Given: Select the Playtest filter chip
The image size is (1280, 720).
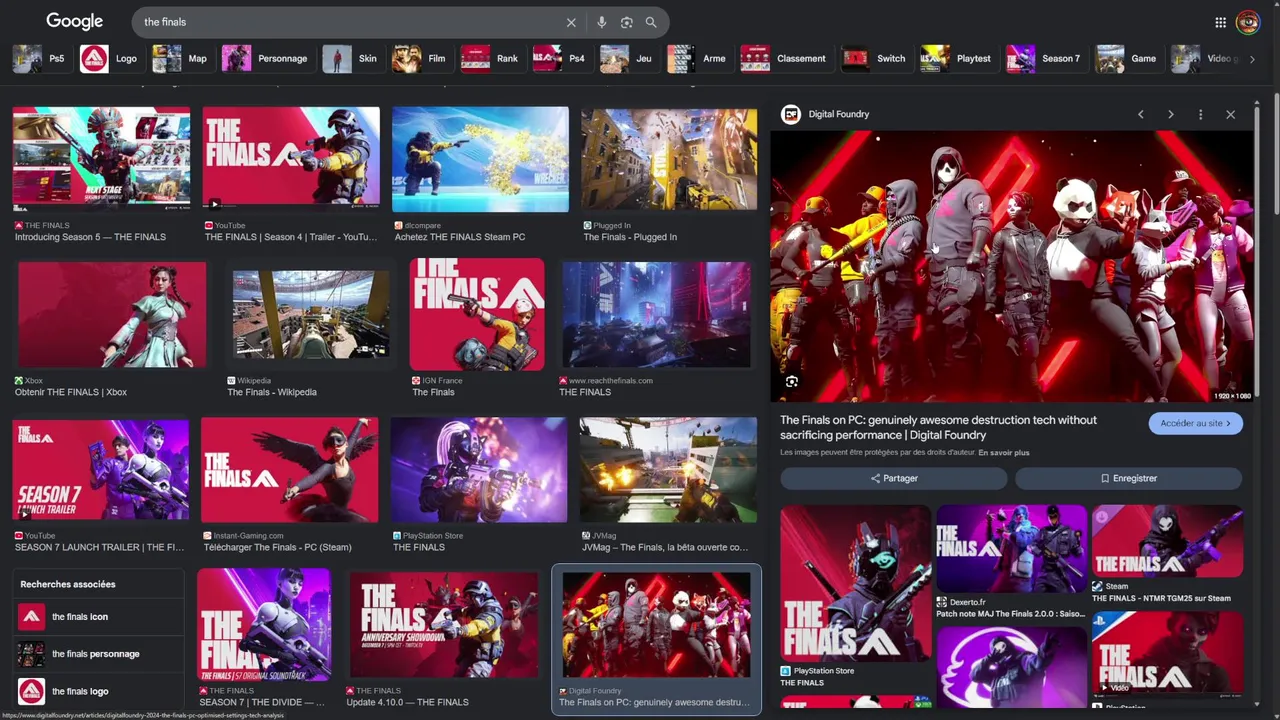Looking at the screenshot, I should coord(957,58).
